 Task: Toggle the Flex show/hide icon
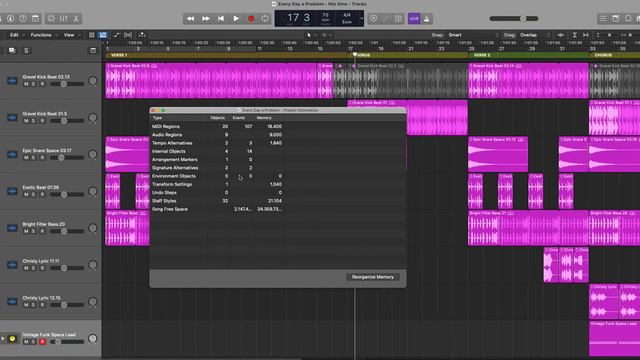point(128,35)
